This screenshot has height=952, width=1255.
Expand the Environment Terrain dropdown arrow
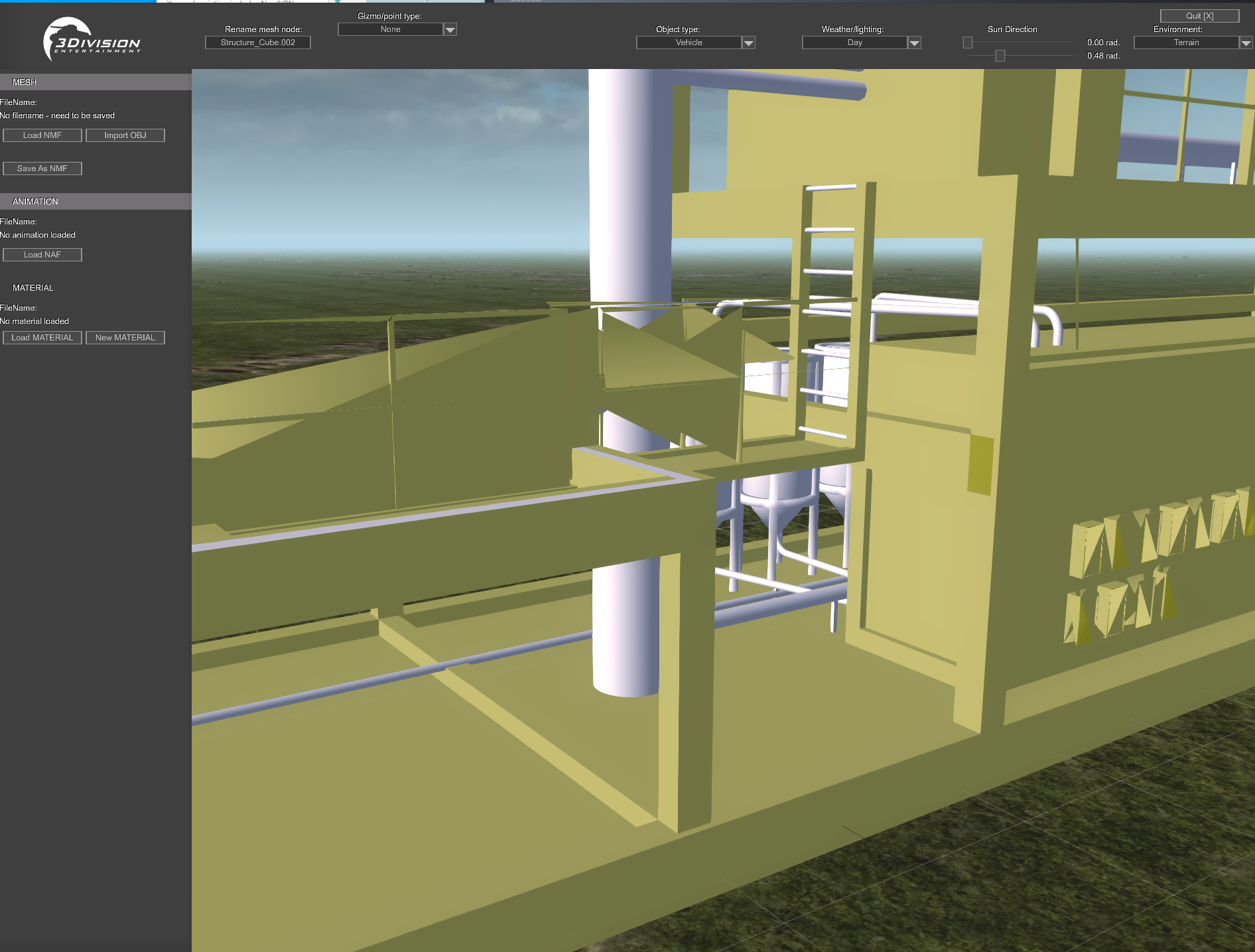1246,42
